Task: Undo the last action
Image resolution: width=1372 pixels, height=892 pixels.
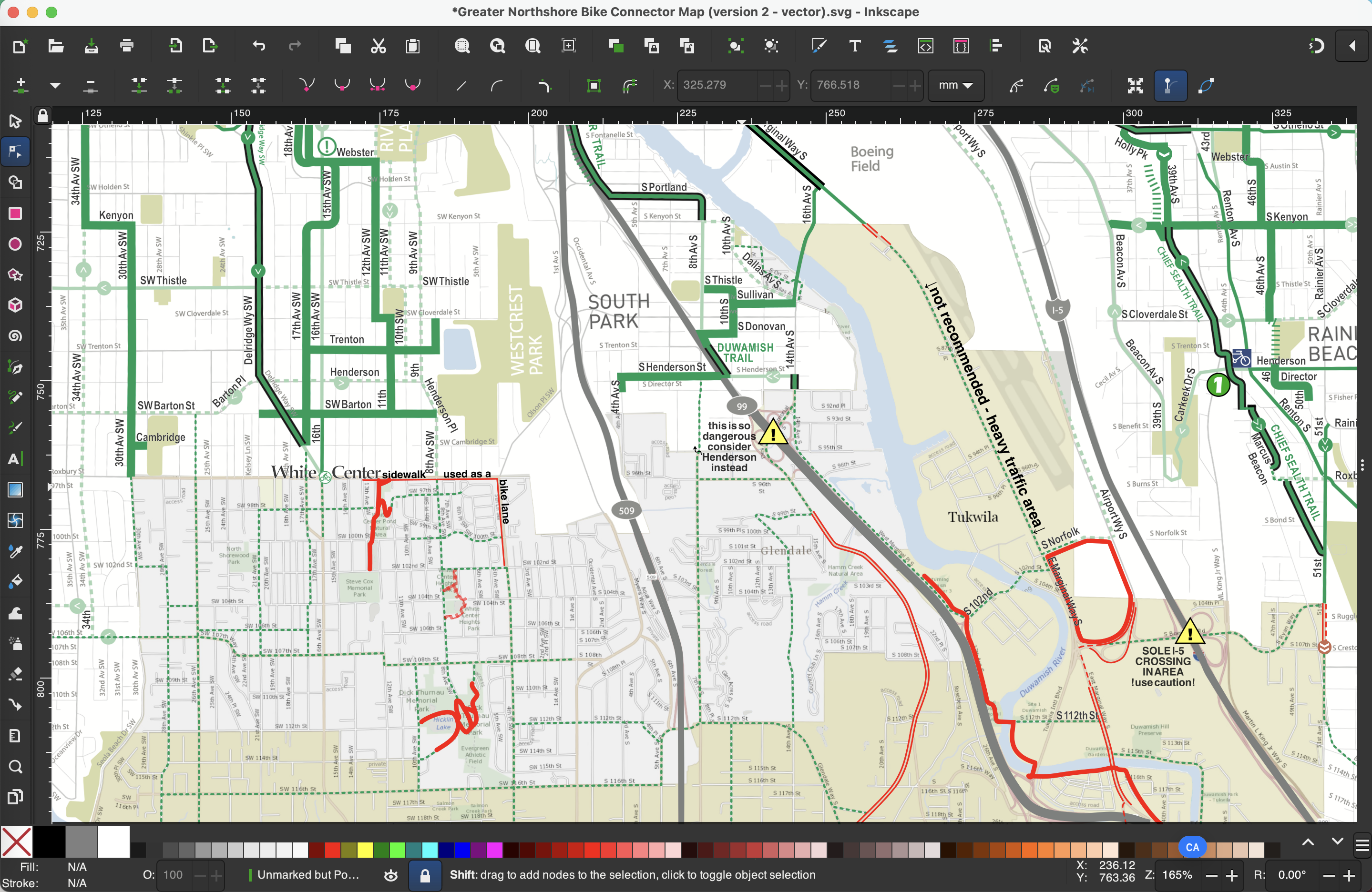Action: [258, 46]
